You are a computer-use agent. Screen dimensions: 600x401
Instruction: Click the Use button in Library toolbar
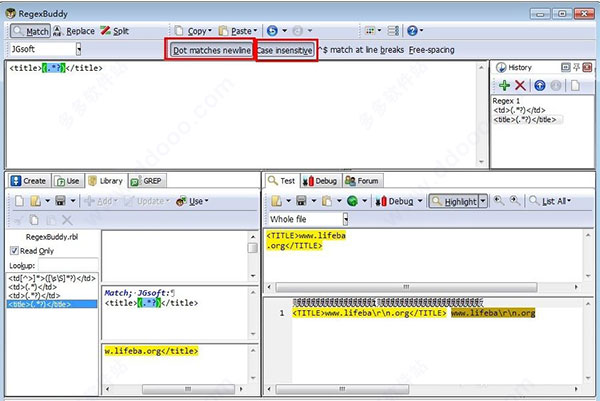[x=192, y=201]
